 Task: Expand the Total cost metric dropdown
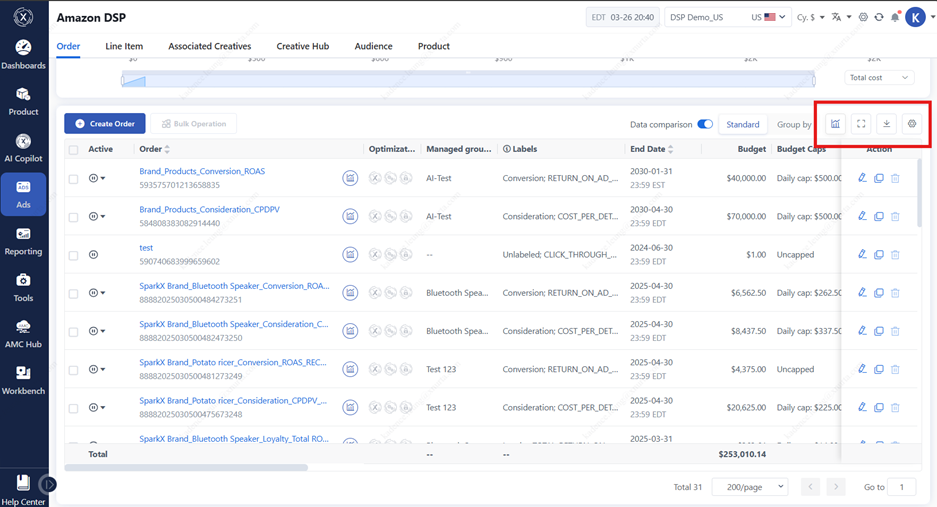coord(879,77)
